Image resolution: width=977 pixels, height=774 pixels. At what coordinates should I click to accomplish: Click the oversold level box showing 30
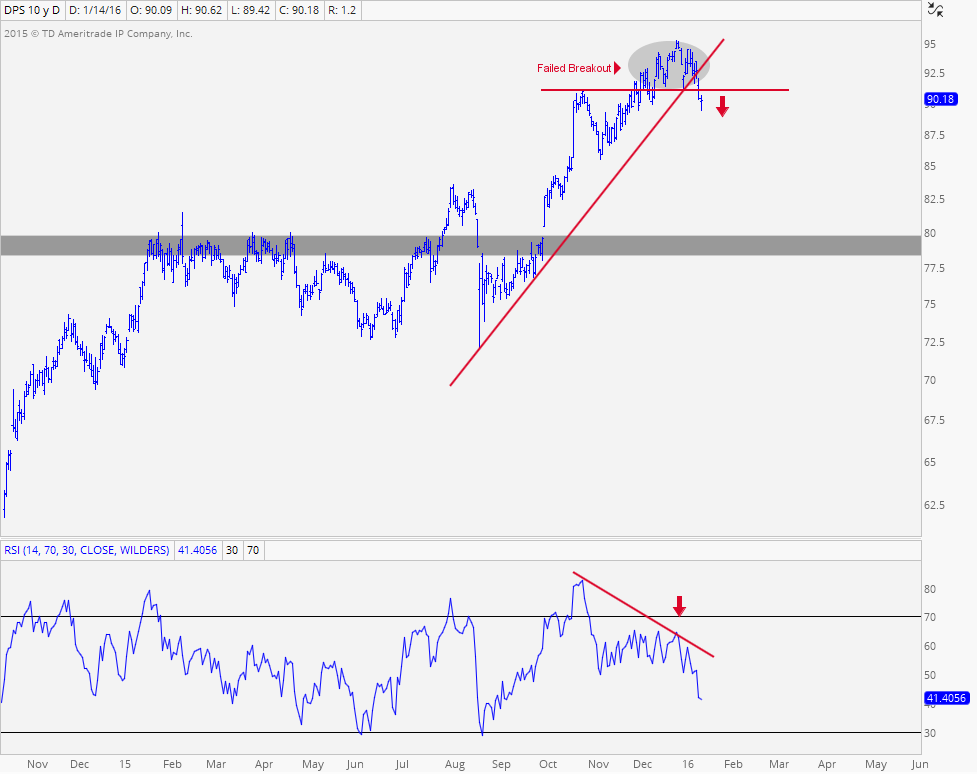232,550
